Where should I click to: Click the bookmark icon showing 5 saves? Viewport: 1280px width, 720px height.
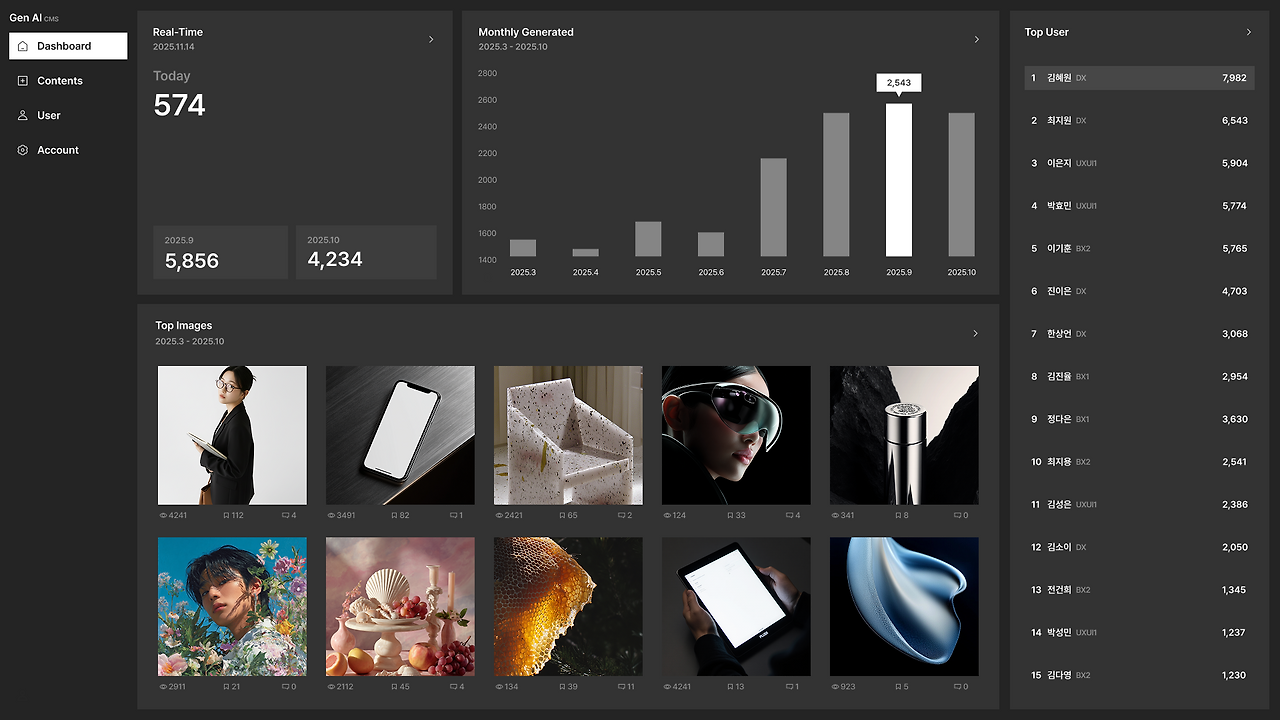(898, 687)
